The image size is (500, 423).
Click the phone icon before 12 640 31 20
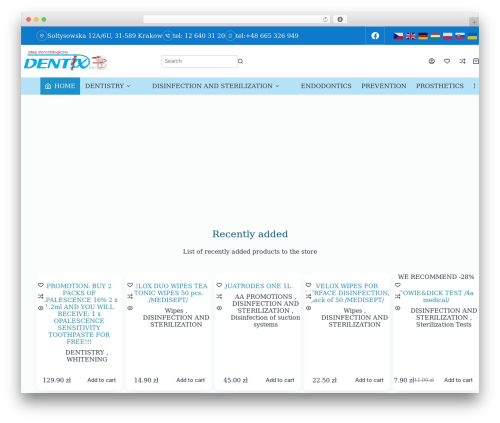pyautogui.click(x=168, y=36)
